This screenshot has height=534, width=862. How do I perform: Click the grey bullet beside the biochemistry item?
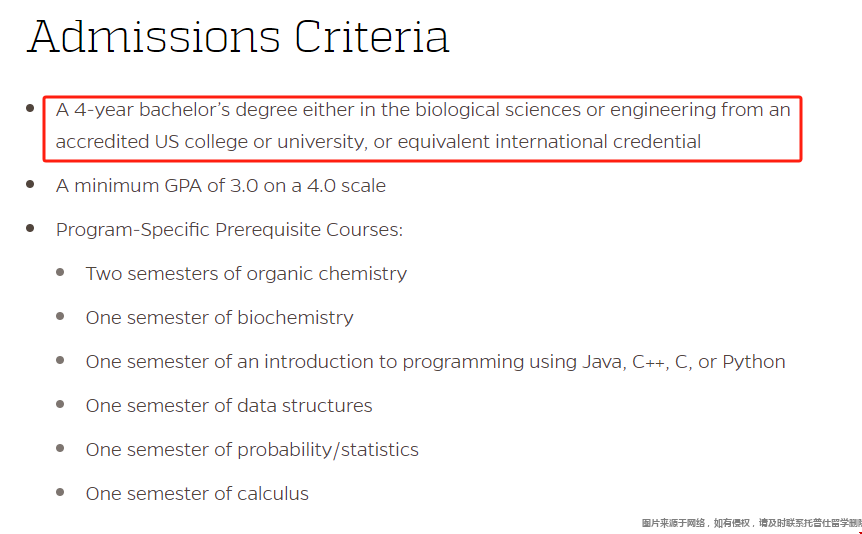[x=60, y=316]
